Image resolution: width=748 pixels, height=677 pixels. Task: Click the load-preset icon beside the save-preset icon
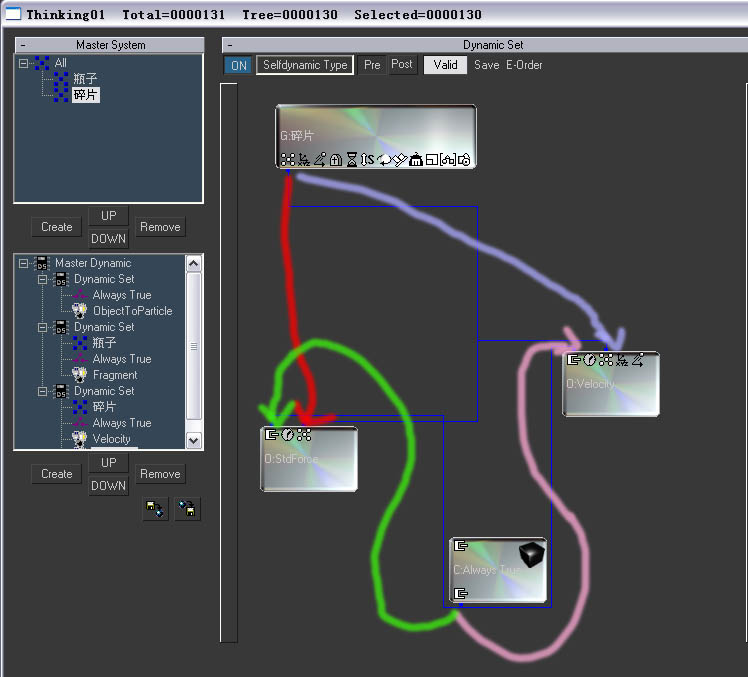coord(187,509)
